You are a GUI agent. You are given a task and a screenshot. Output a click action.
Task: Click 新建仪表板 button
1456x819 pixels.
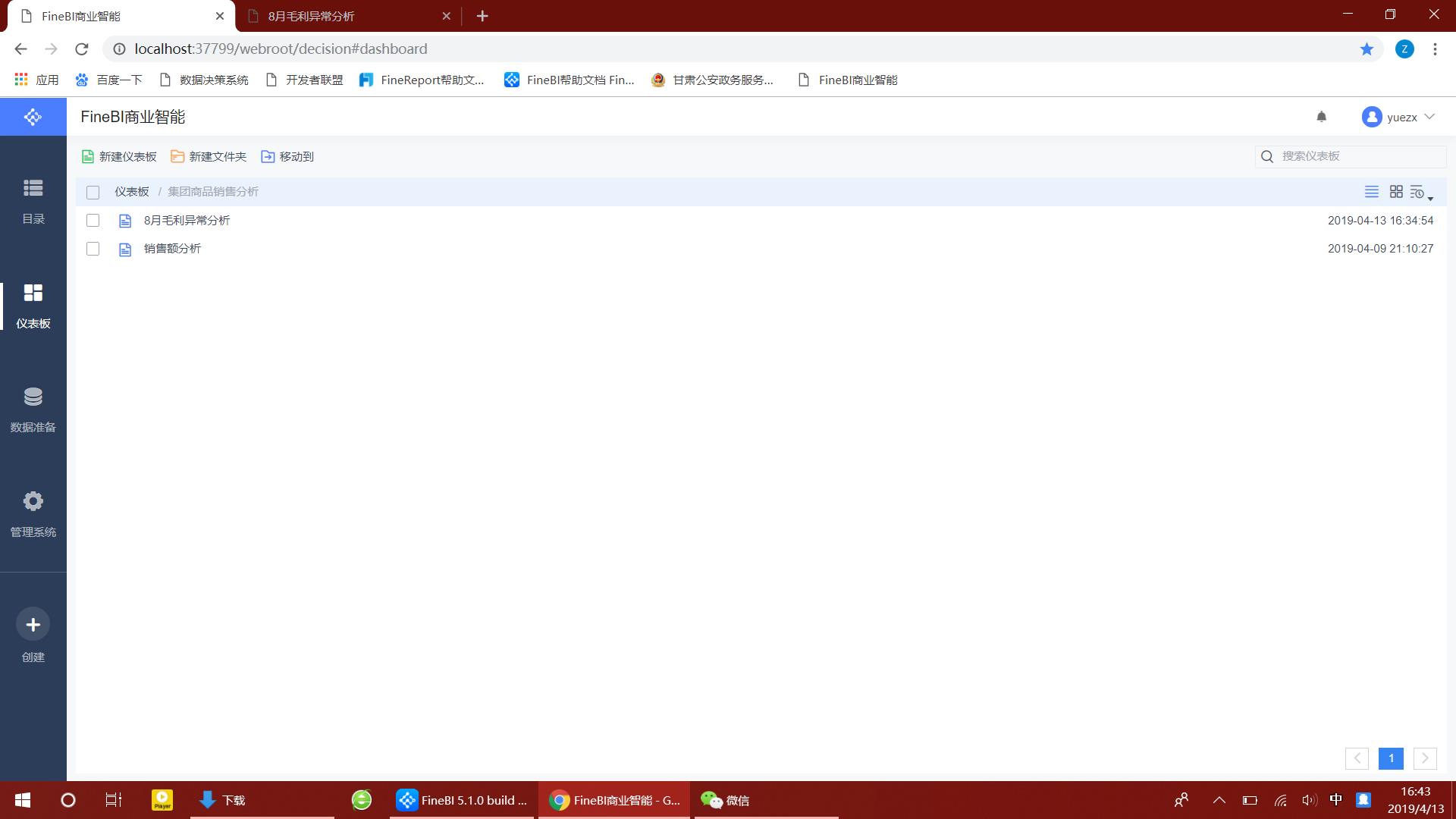click(119, 156)
